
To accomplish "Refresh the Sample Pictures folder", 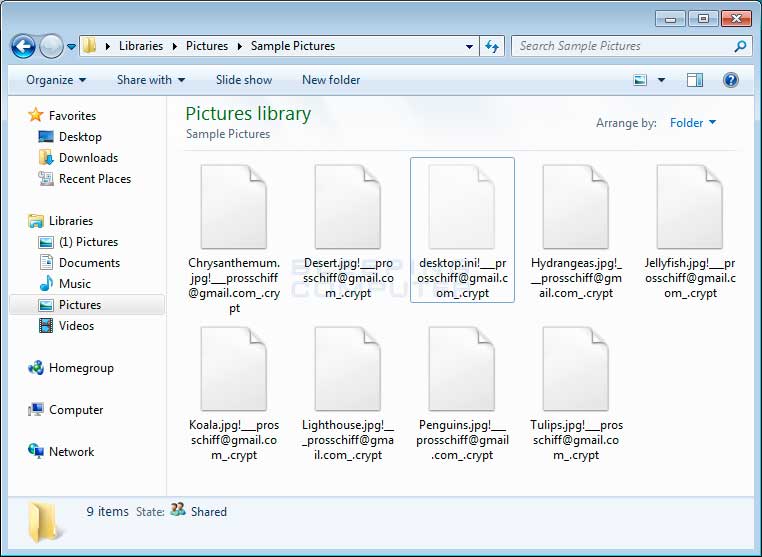I will [492, 47].
